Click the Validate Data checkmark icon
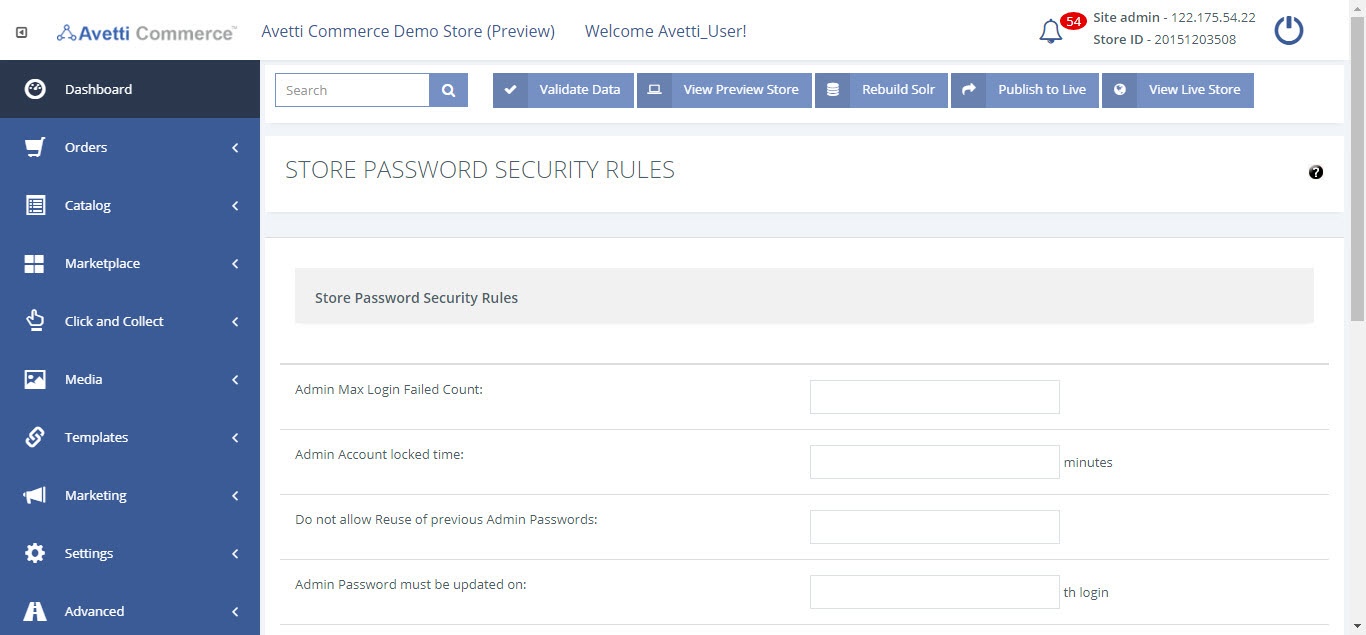 coord(510,90)
